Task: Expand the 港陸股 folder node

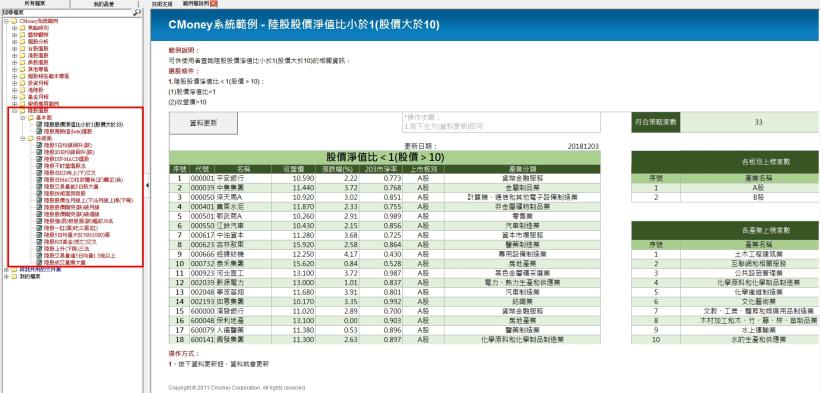Action: point(14,90)
